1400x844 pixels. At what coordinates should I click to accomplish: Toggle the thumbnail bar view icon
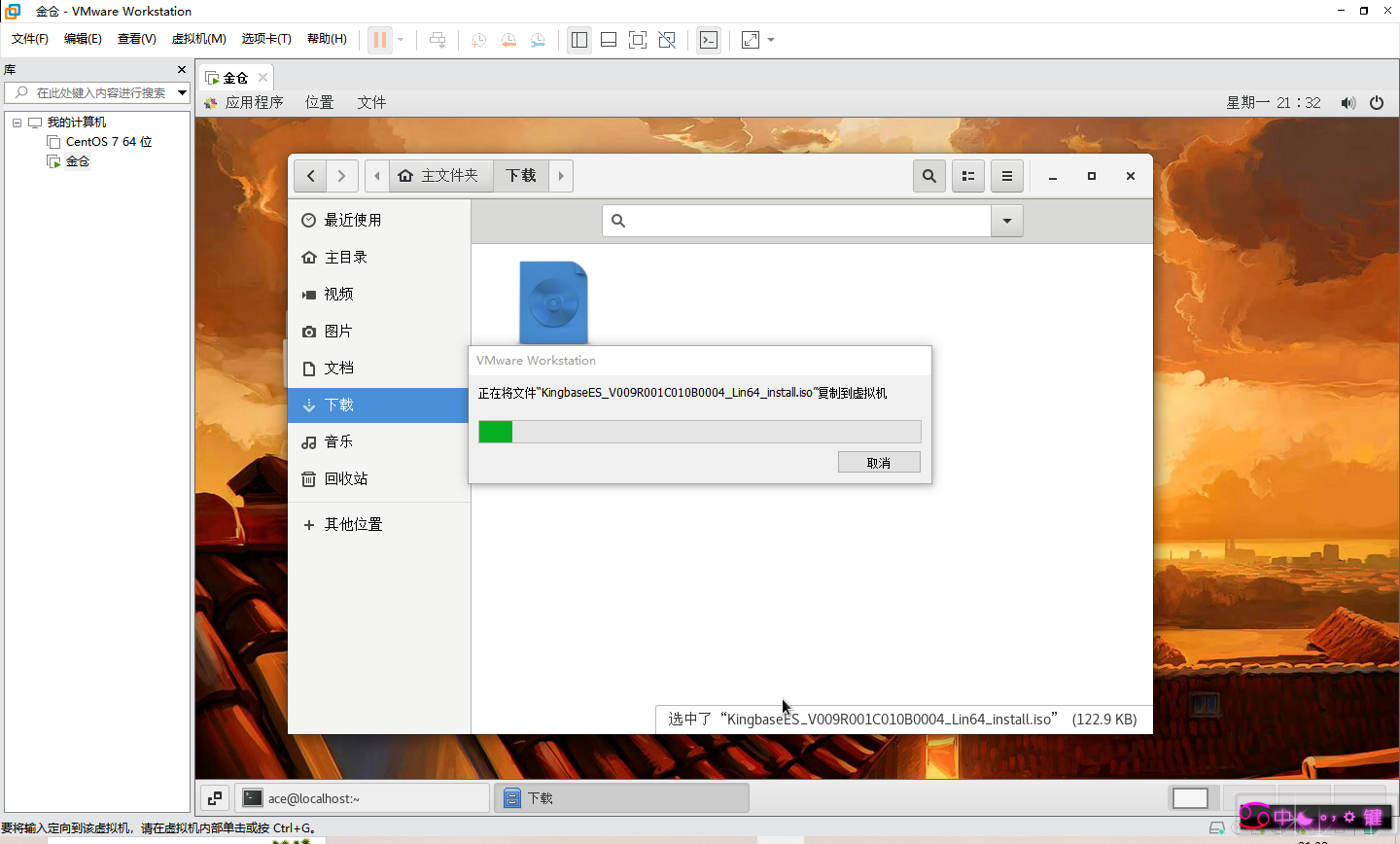pyautogui.click(x=609, y=40)
